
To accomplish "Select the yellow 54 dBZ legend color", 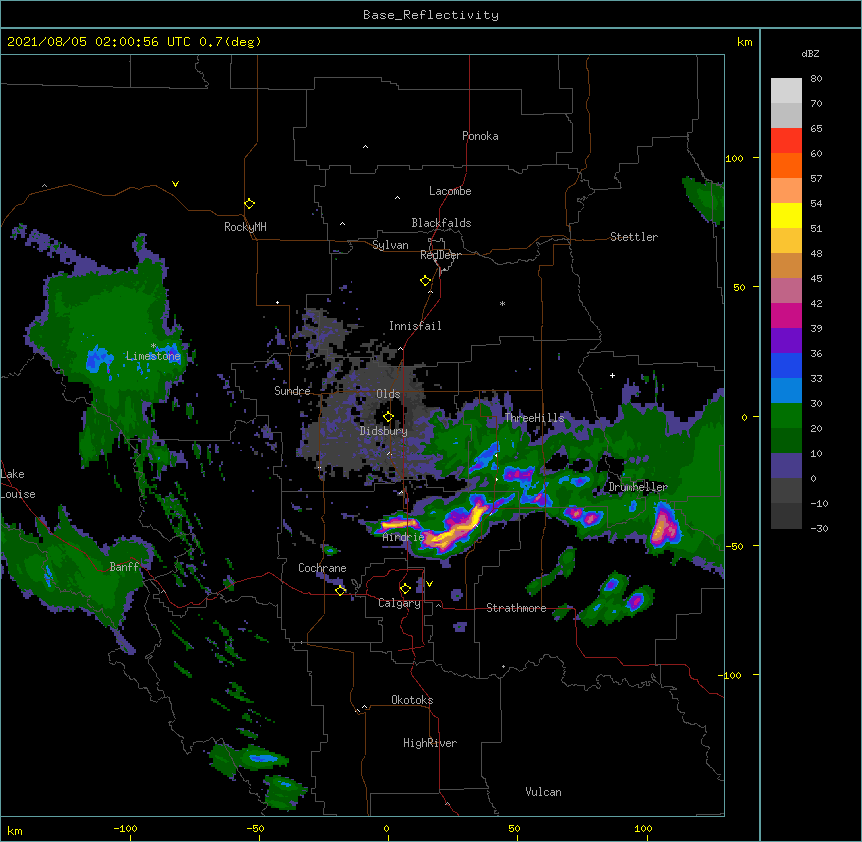I will click(x=786, y=215).
